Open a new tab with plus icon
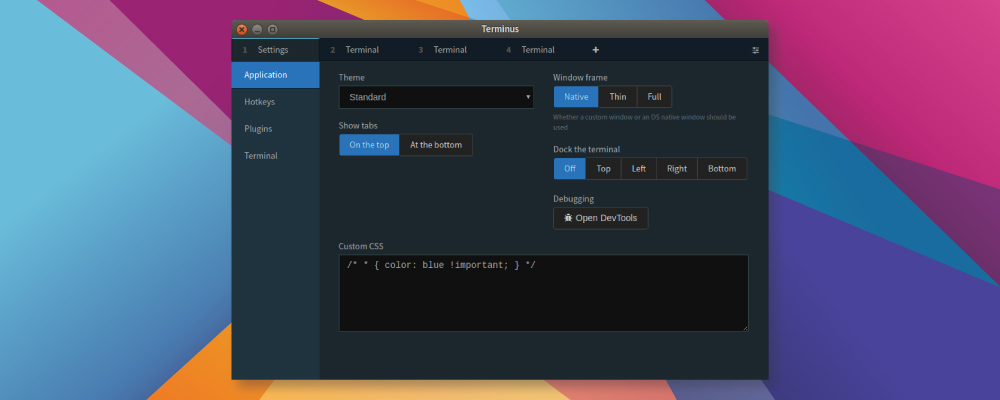 (x=596, y=50)
